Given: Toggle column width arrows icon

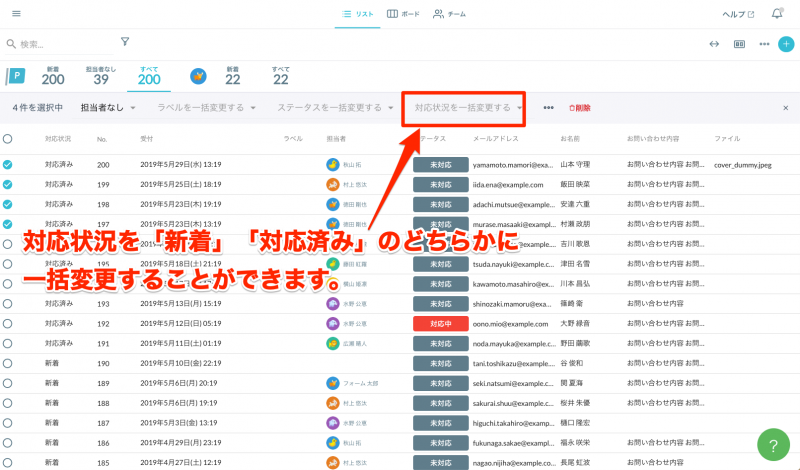Looking at the screenshot, I should [714, 44].
